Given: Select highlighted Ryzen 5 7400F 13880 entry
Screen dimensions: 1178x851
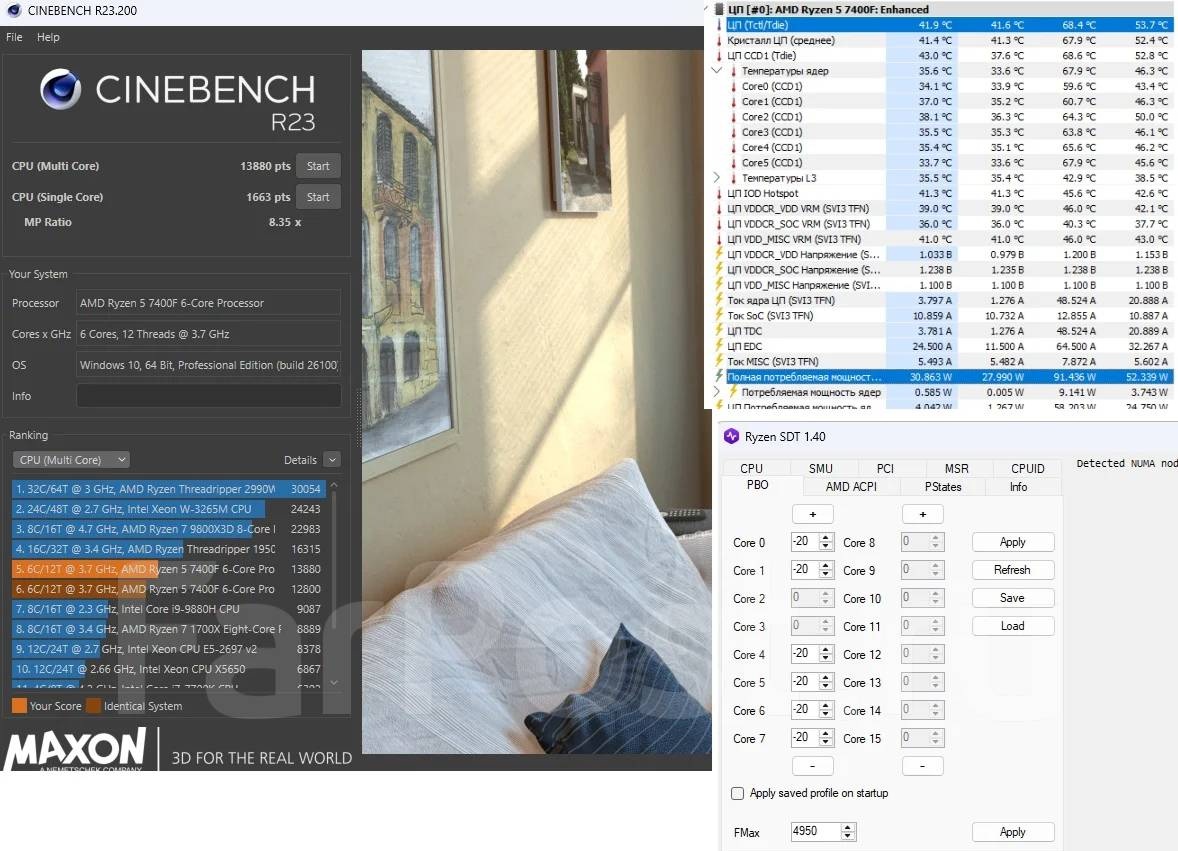Looking at the screenshot, I should coord(169,569).
